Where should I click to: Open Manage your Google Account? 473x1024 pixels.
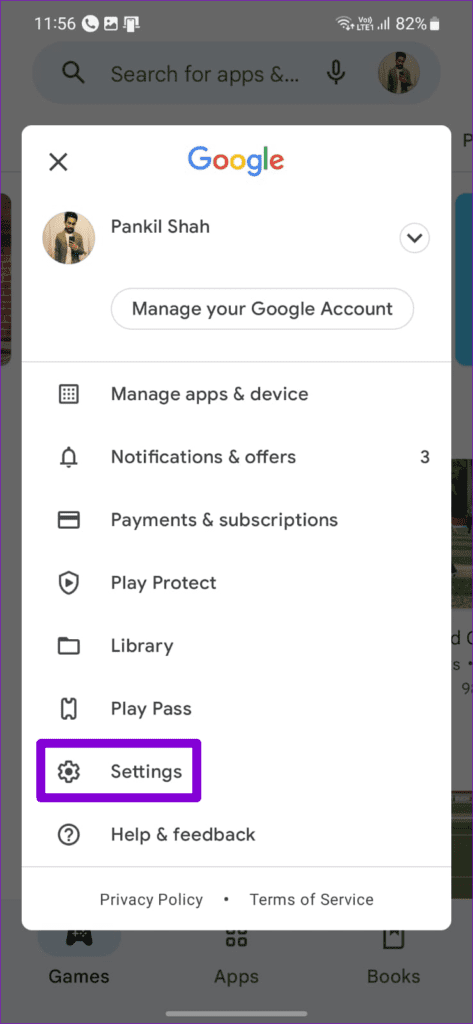pyautogui.click(x=262, y=308)
